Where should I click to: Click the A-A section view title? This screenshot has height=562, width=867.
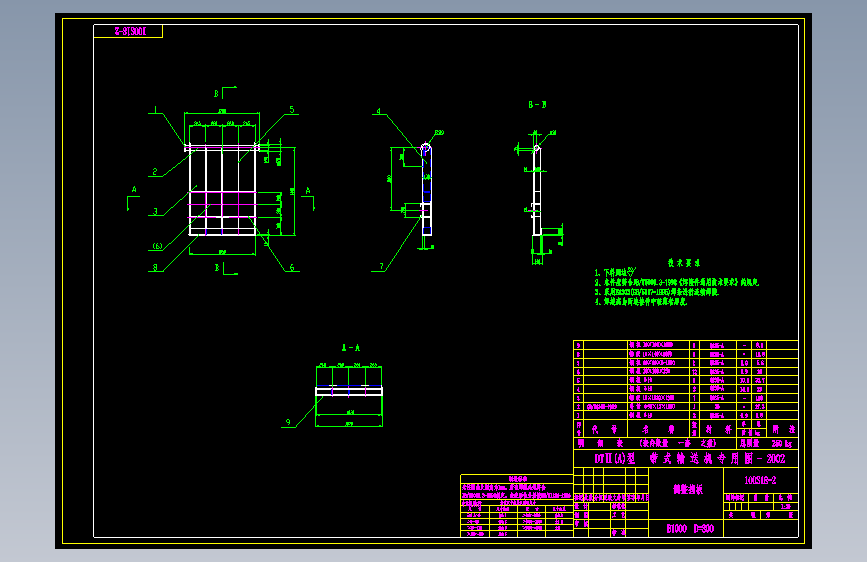[x=351, y=348]
